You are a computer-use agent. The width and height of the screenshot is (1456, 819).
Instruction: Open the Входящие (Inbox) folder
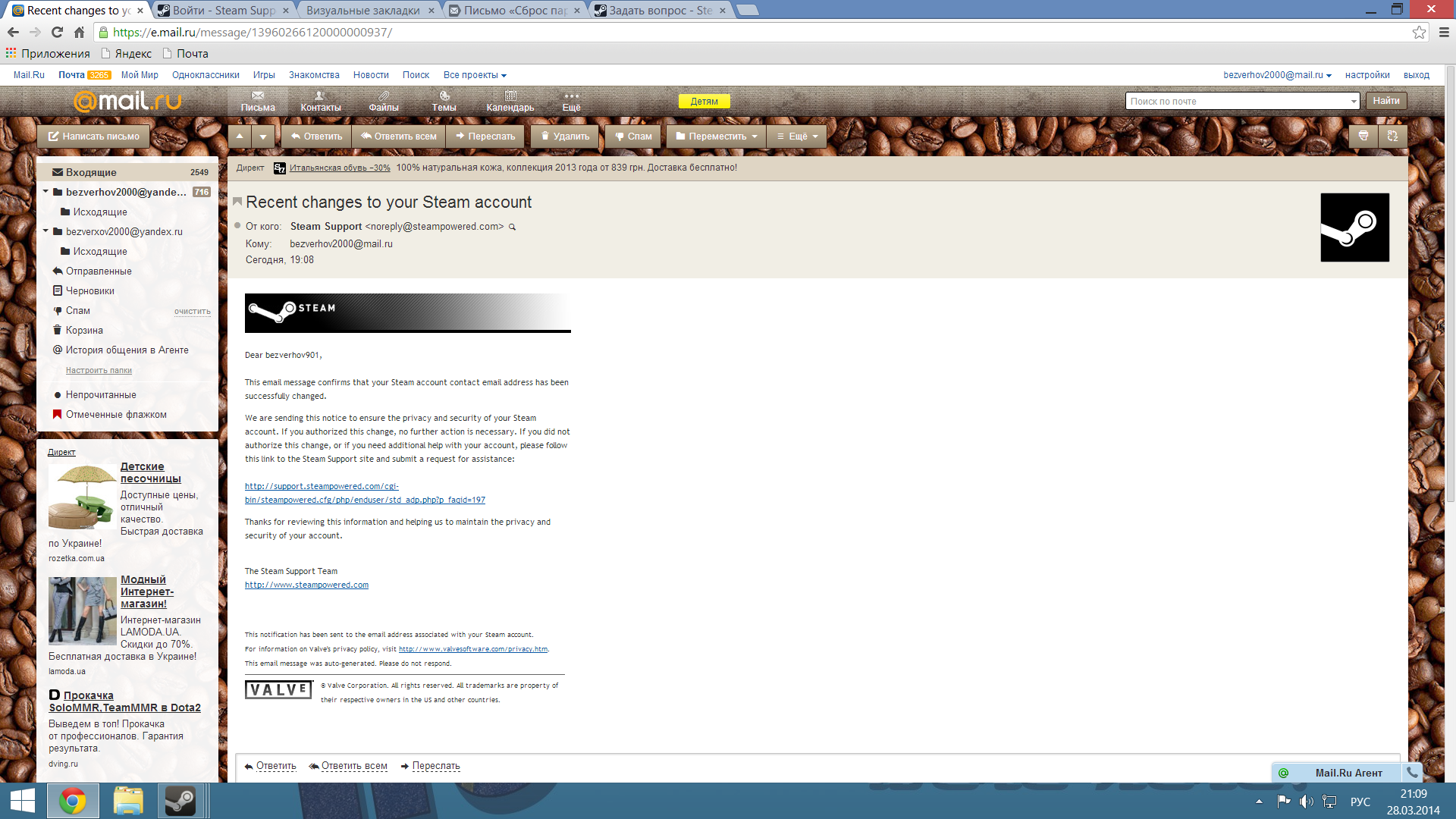pos(127,172)
